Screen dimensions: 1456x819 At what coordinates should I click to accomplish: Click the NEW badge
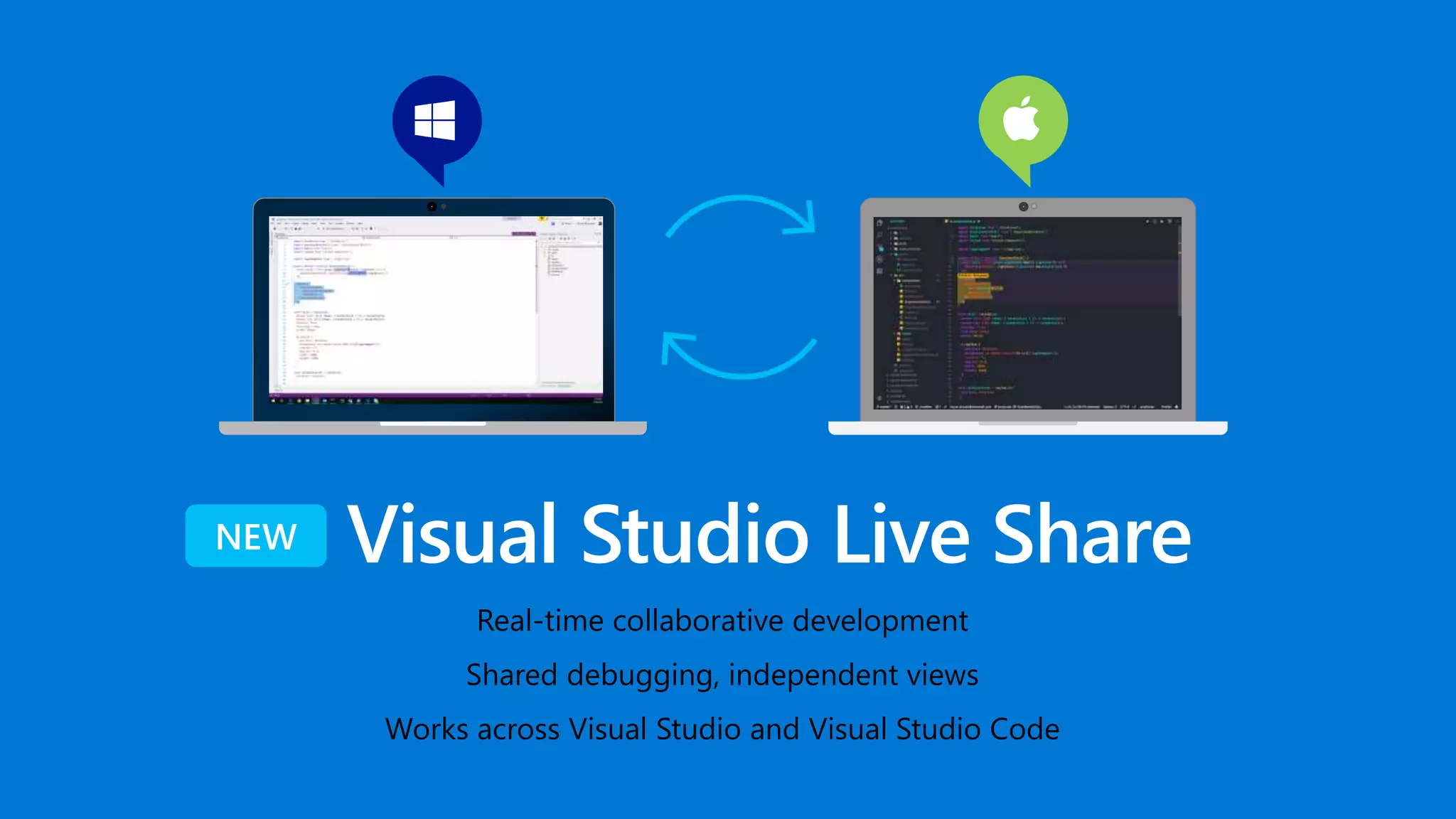pyautogui.click(x=256, y=536)
